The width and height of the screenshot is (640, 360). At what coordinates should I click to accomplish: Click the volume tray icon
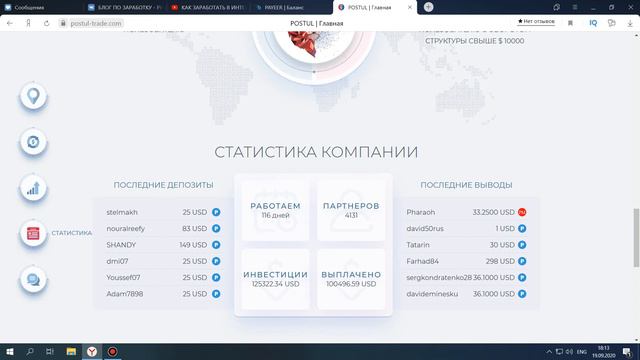(569, 351)
